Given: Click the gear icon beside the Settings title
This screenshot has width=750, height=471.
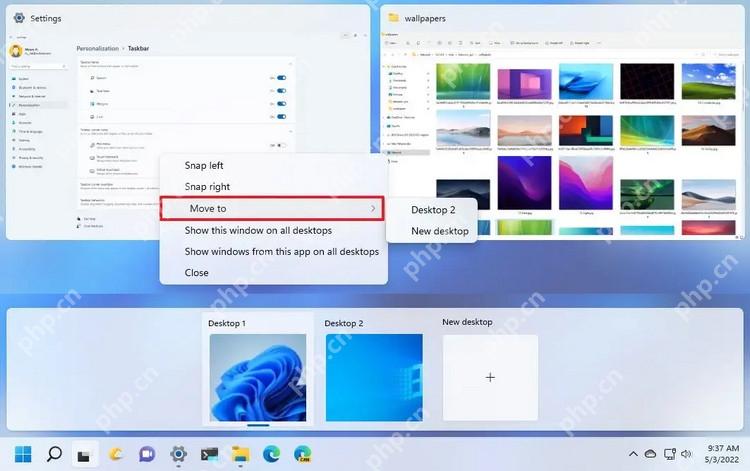Looking at the screenshot, I should point(19,18).
